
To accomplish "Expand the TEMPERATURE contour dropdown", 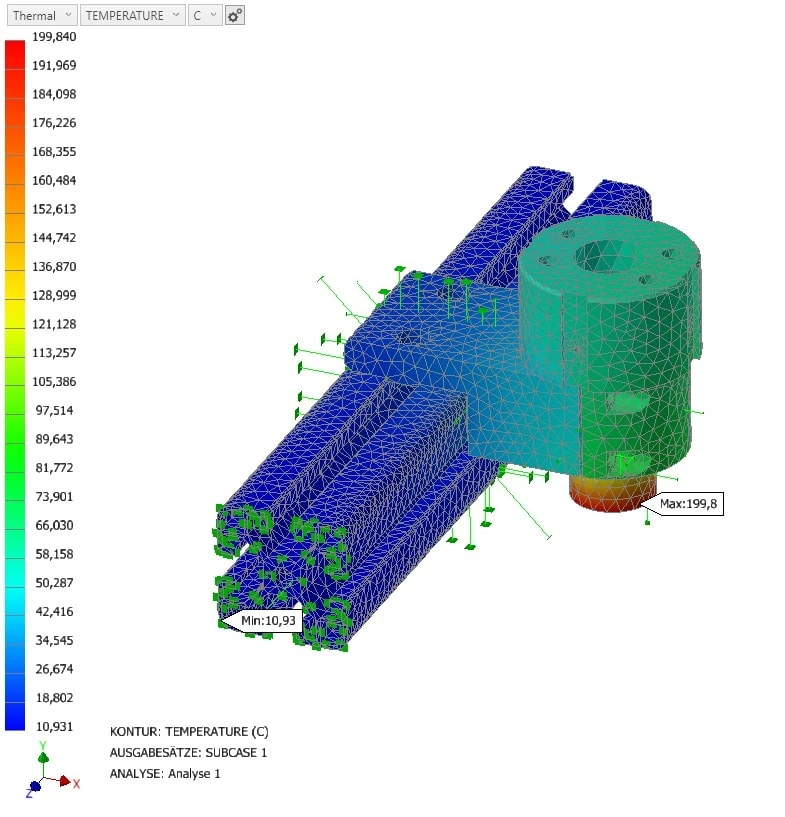I will [132, 16].
